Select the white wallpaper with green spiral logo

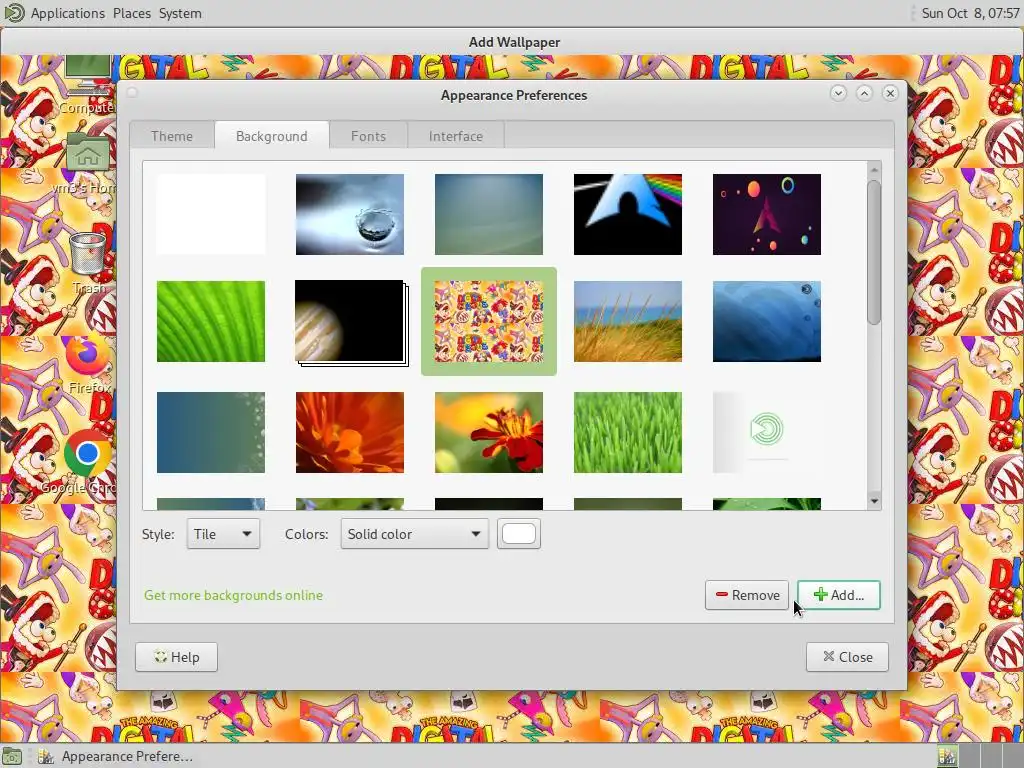coord(767,432)
